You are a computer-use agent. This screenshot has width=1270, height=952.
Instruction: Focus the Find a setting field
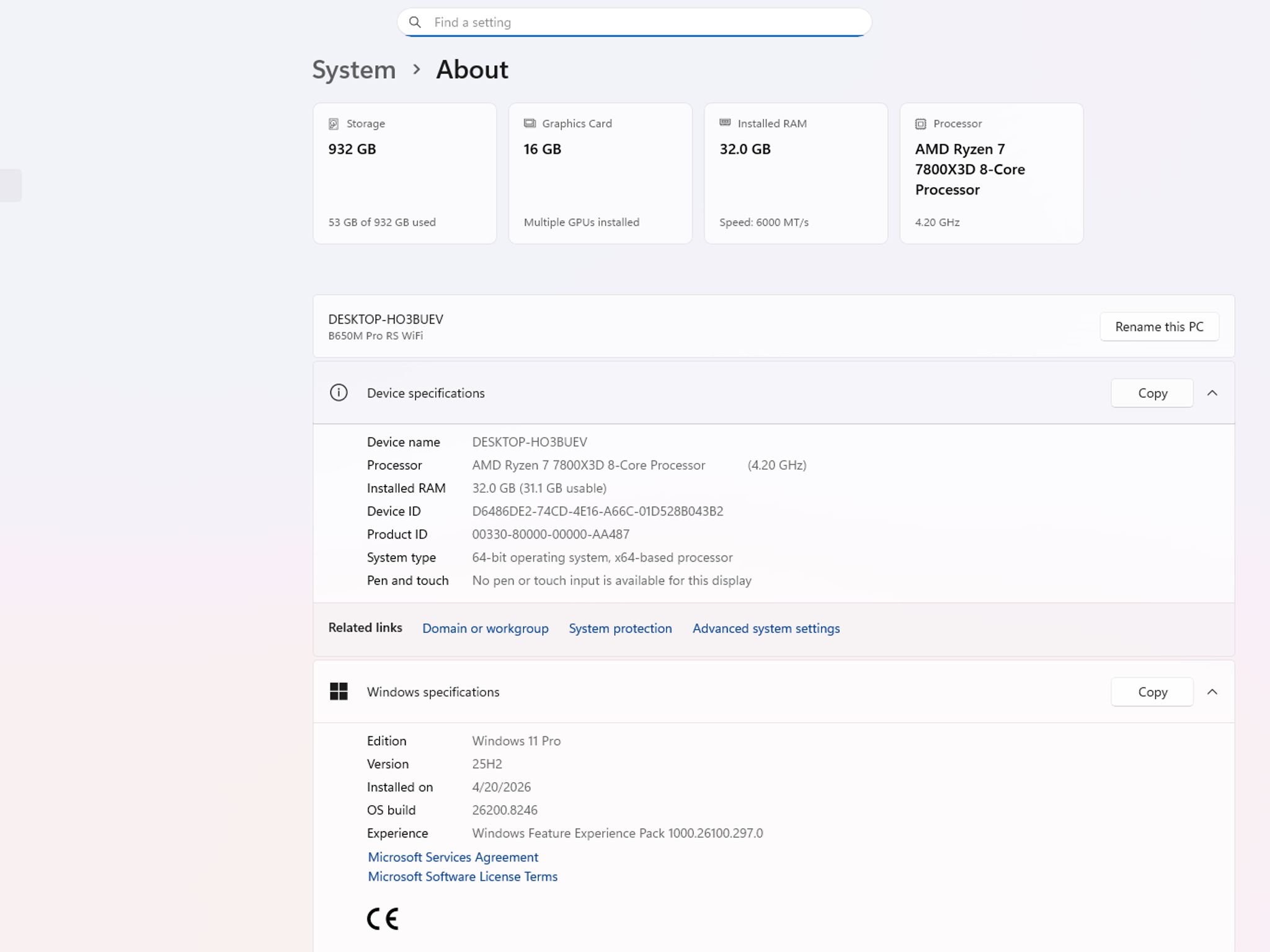(x=634, y=22)
